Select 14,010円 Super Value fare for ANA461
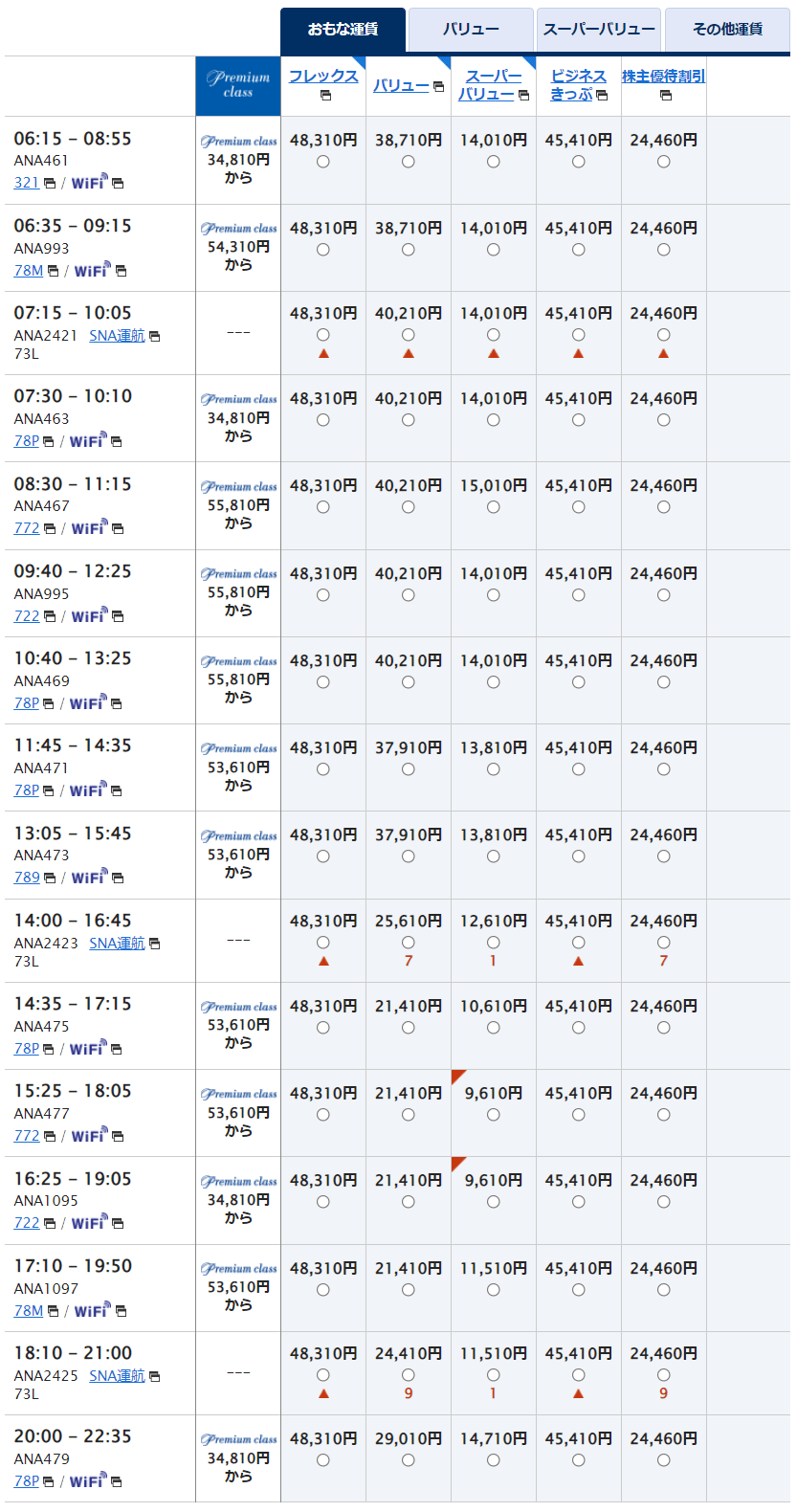The height and width of the screenshot is (1512, 797). click(x=493, y=162)
